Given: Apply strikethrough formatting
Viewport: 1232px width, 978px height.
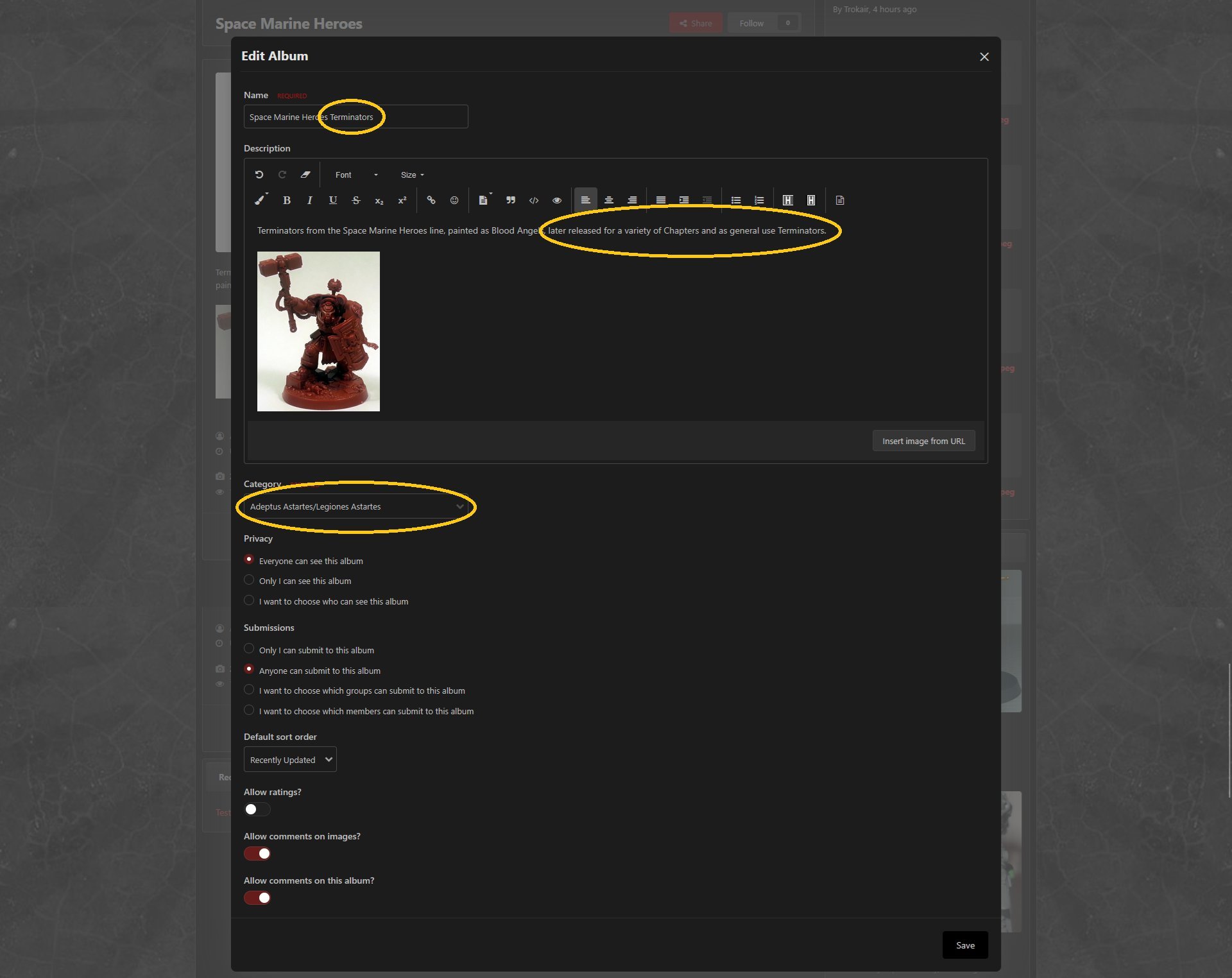Looking at the screenshot, I should pyautogui.click(x=356, y=200).
